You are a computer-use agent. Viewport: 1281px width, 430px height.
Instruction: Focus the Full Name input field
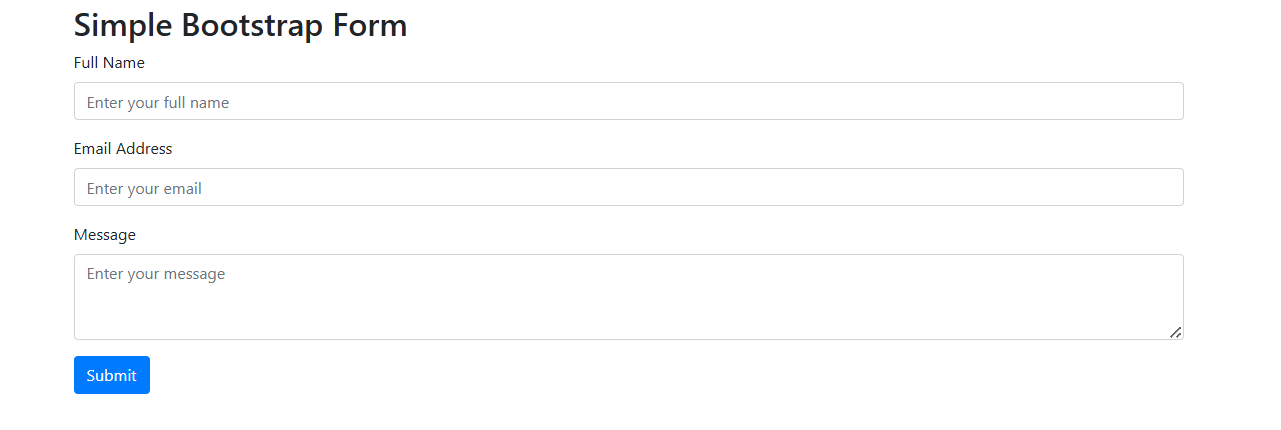pyautogui.click(x=628, y=101)
